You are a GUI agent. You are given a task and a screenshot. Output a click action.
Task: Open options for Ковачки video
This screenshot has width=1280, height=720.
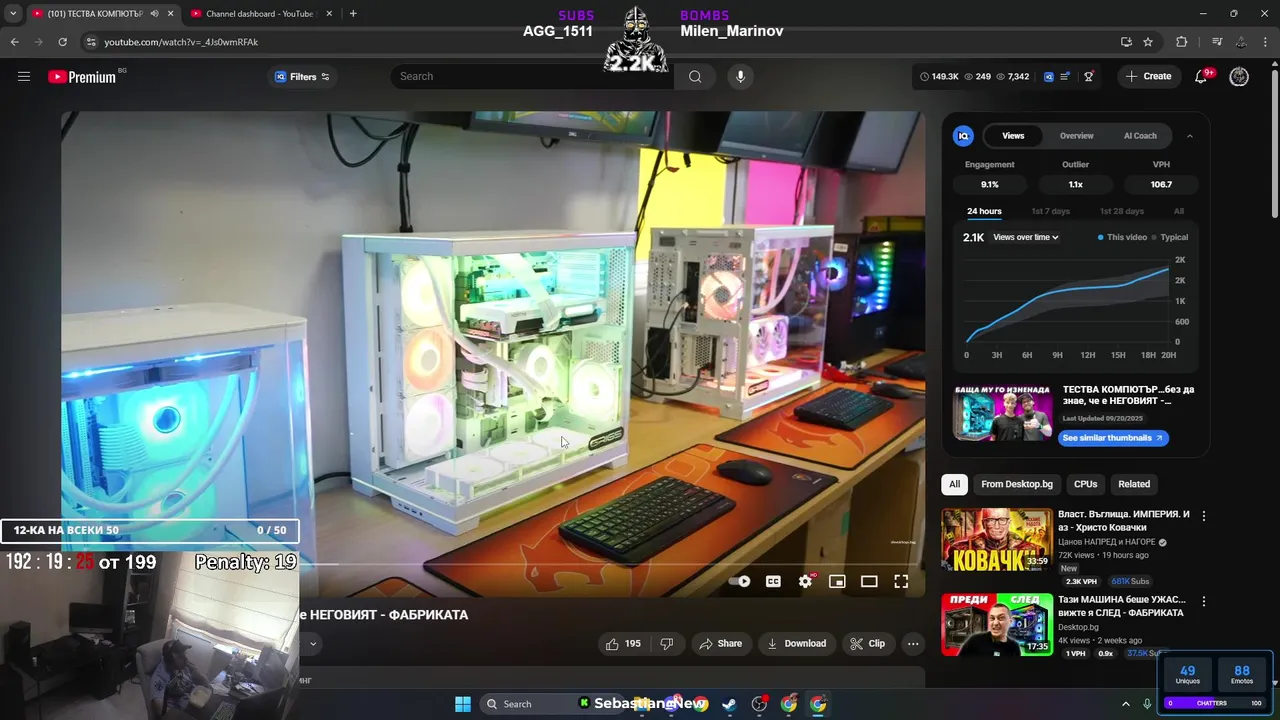pyautogui.click(x=1203, y=516)
